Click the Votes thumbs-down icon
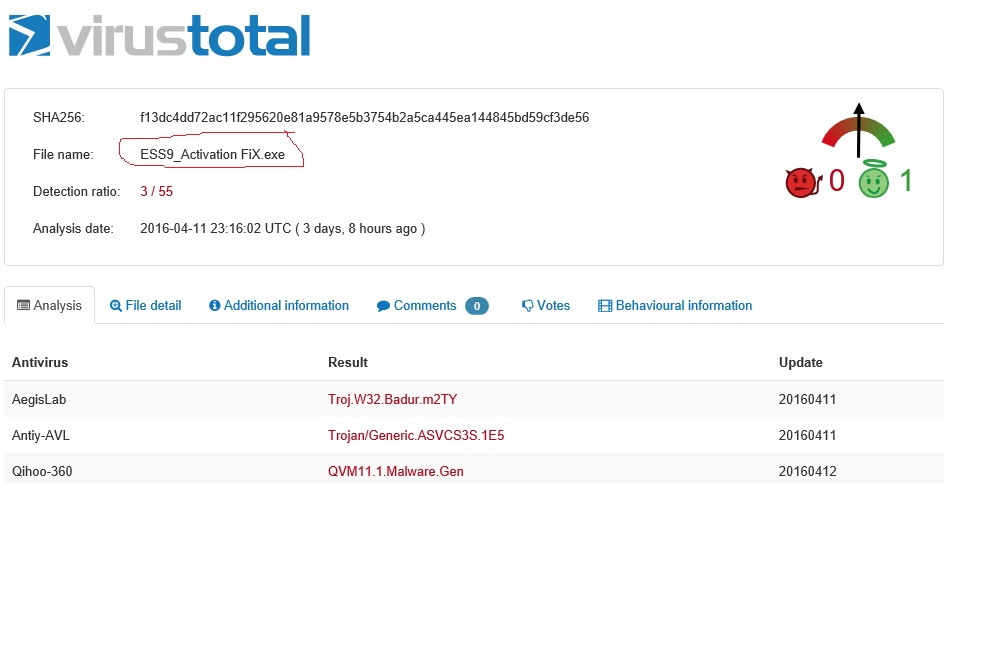Image resolution: width=985 pixels, height=667 pixels. point(528,306)
